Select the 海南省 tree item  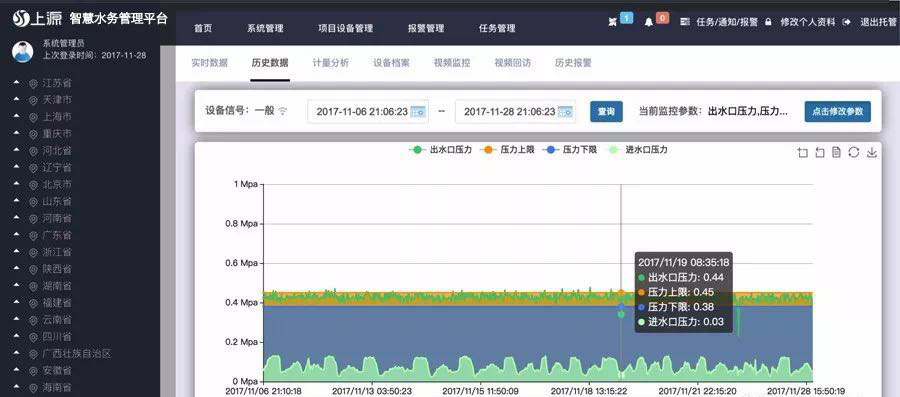[x=57, y=387]
